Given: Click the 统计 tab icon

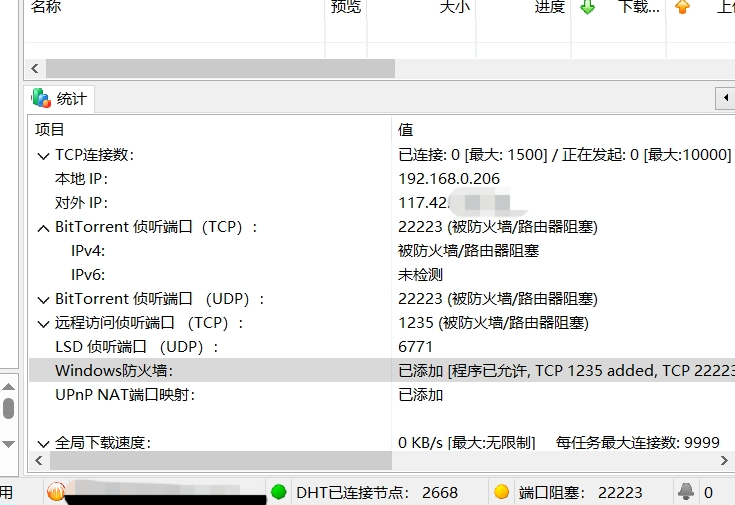Looking at the screenshot, I should [41, 98].
